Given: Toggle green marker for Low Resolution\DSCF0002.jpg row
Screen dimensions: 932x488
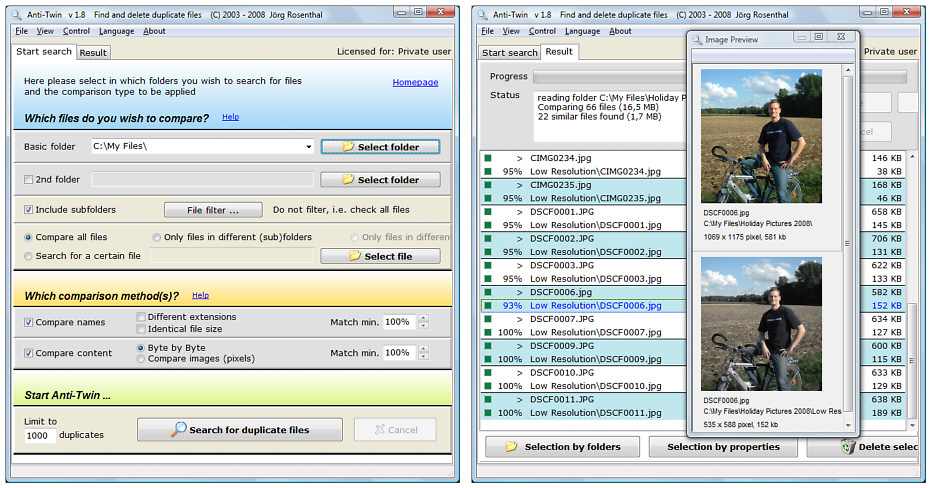Looking at the screenshot, I should click(x=488, y=251).
